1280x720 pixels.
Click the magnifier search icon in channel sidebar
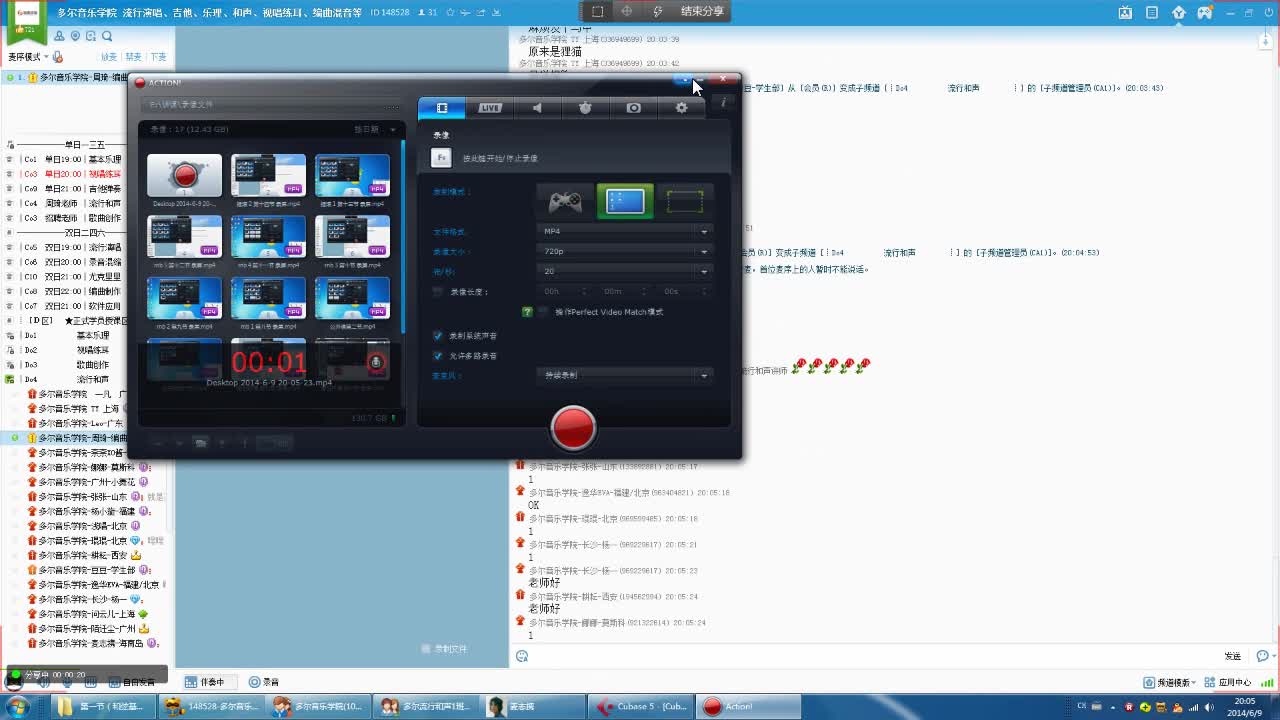tap(106, 37)
